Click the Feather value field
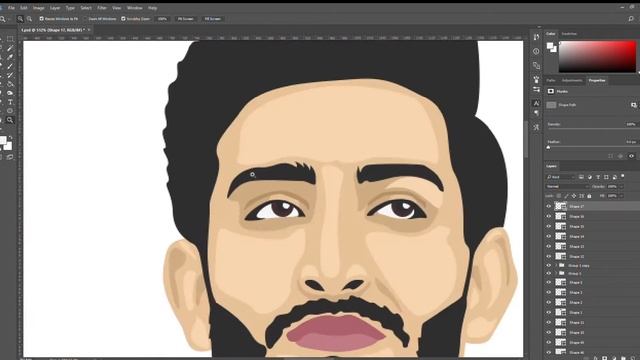 point(631,142)
